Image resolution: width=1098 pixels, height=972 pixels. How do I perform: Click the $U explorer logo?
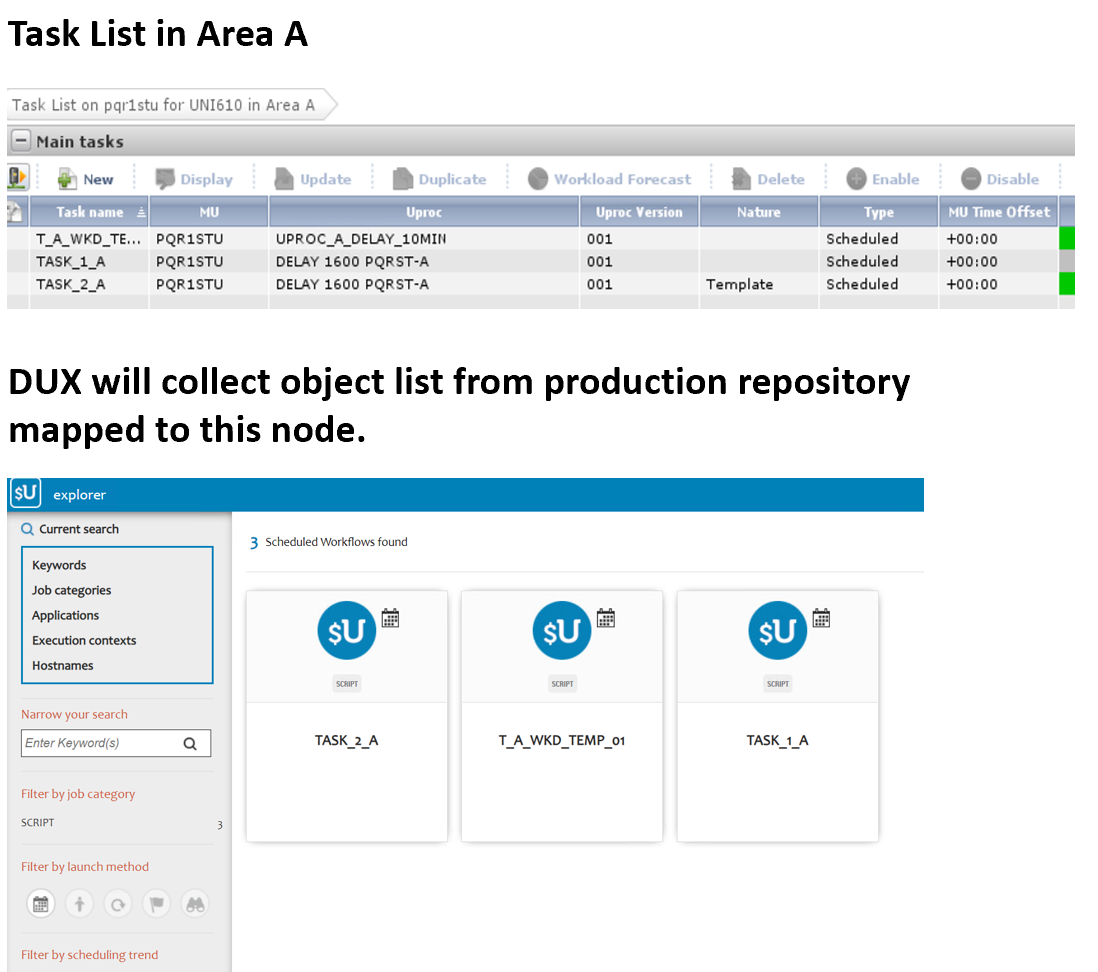[25, 494]
